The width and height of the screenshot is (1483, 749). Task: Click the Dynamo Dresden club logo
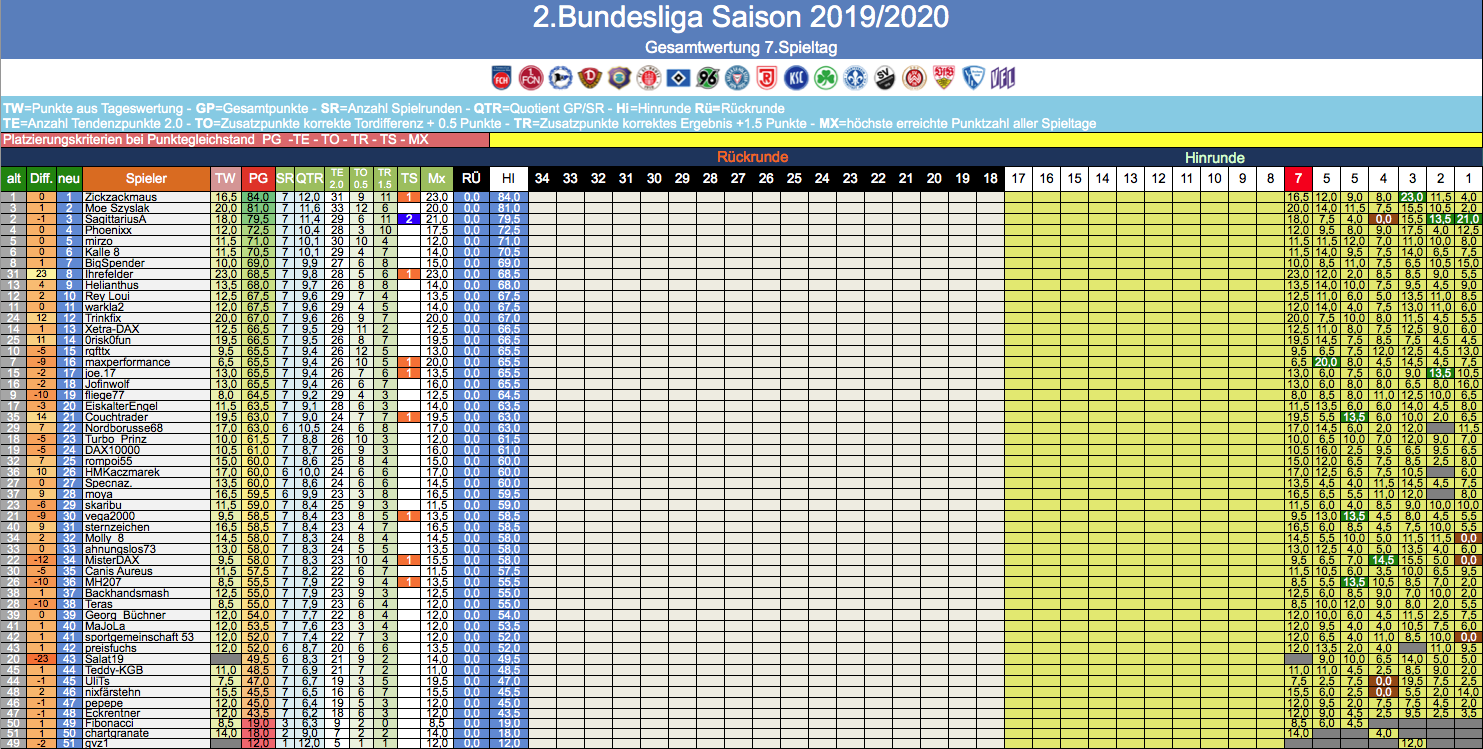(589, 78)
